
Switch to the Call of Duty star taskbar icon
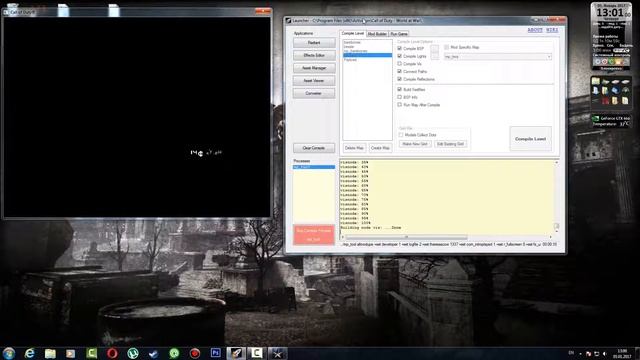click(278, 353)
